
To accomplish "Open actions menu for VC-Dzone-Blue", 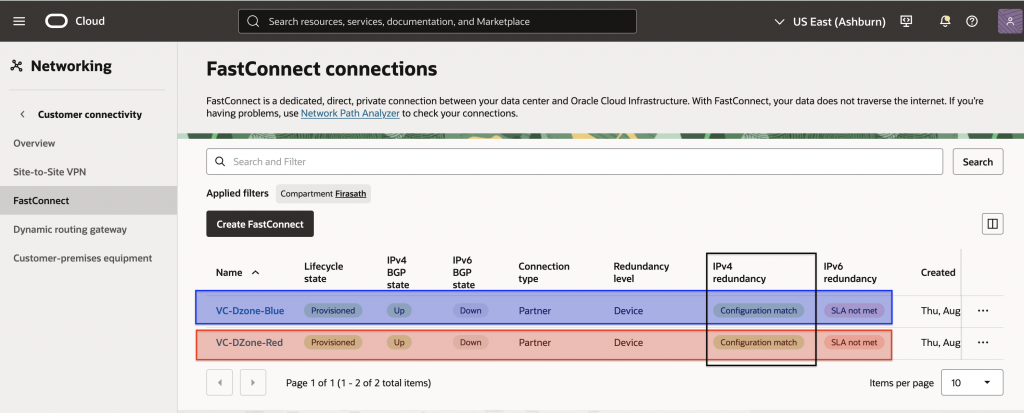I will pos(983,311).
